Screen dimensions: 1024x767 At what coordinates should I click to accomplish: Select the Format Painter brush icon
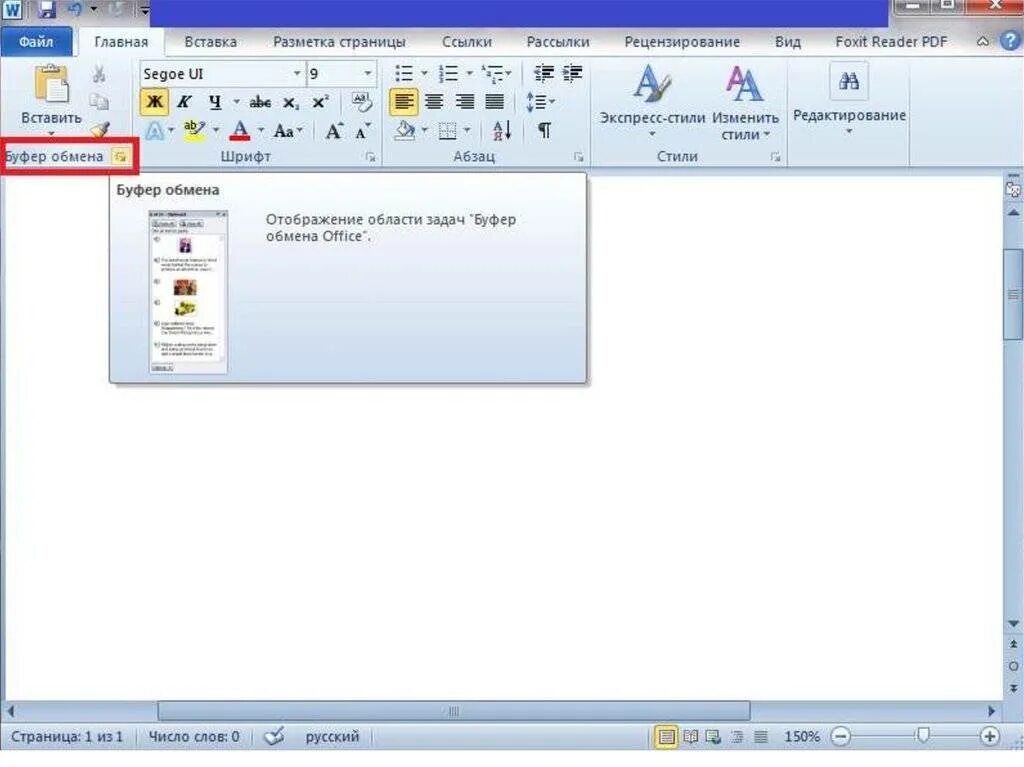click(x=99, y=129)
